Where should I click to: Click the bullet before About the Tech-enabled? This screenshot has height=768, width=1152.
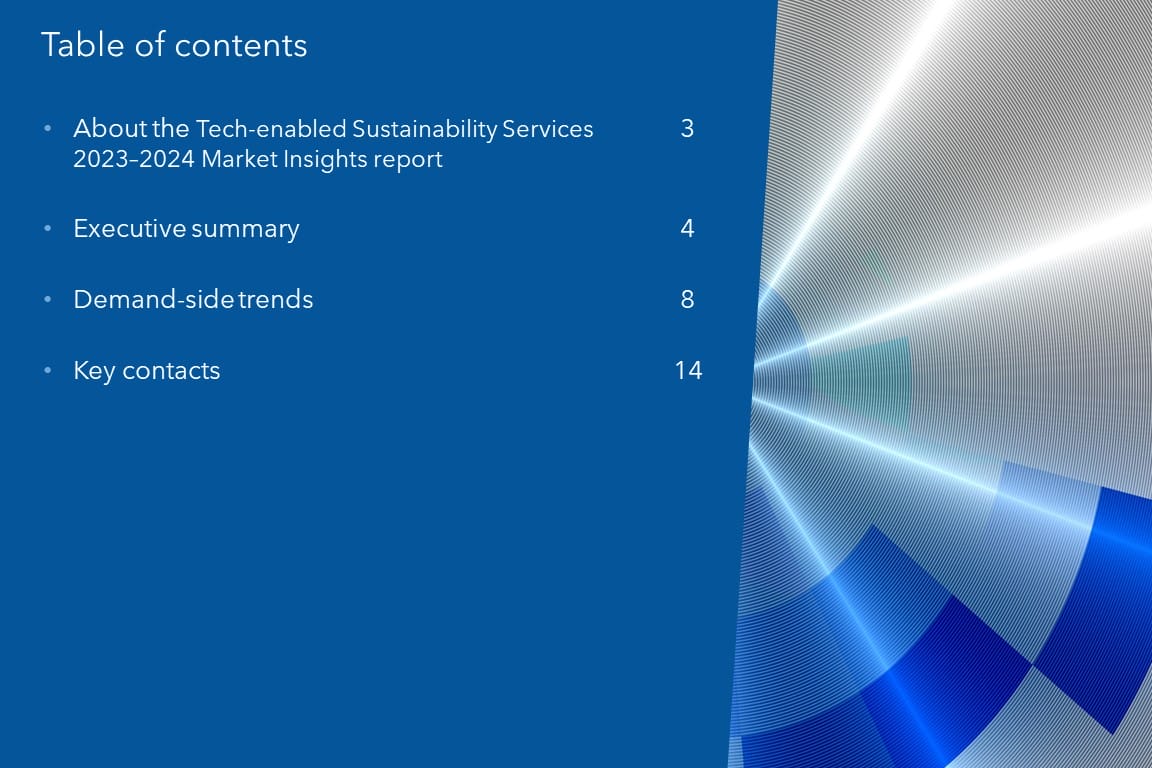tap(47, 129)
